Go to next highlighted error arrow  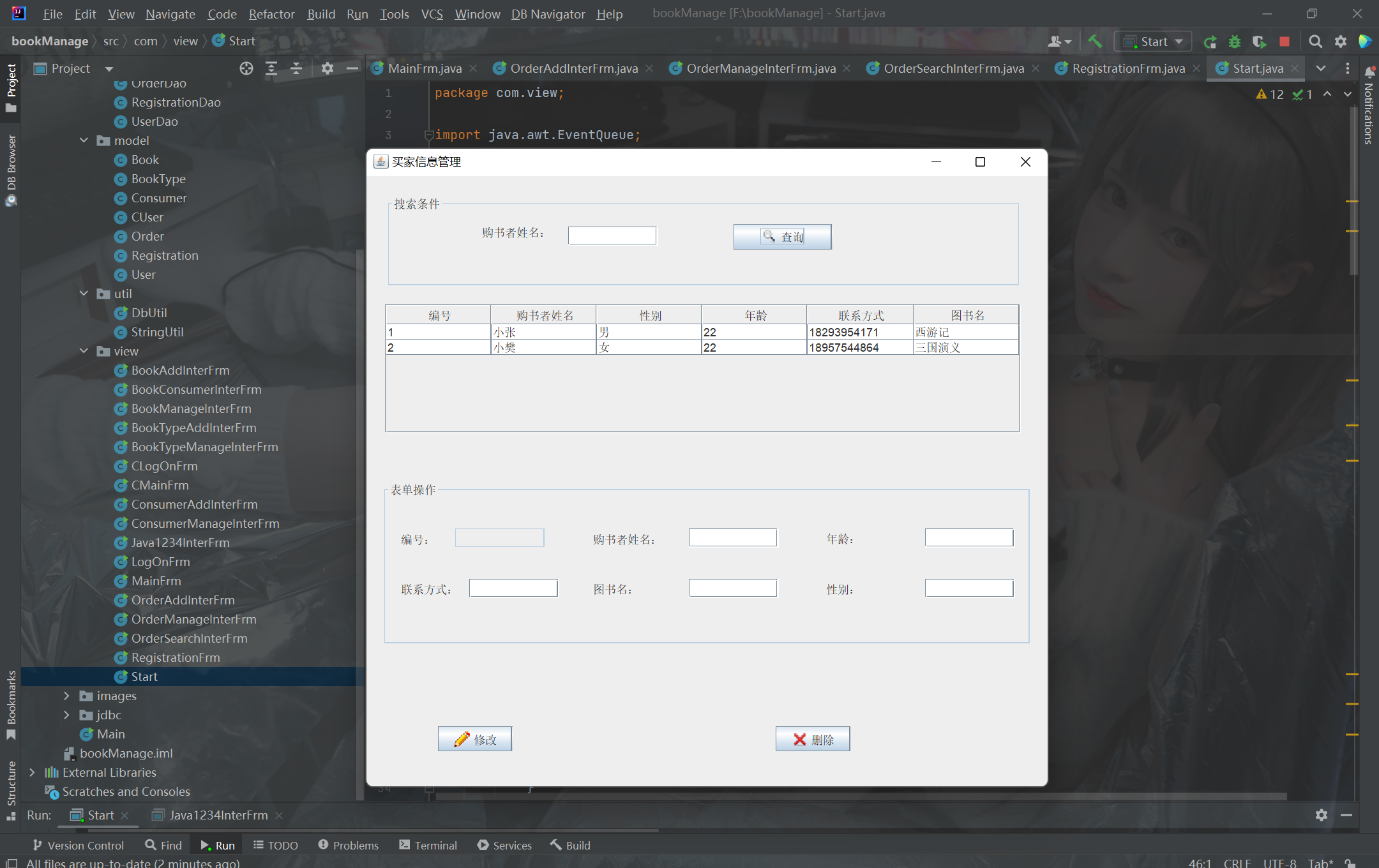pyautogui.click(x=1348, y=94)
